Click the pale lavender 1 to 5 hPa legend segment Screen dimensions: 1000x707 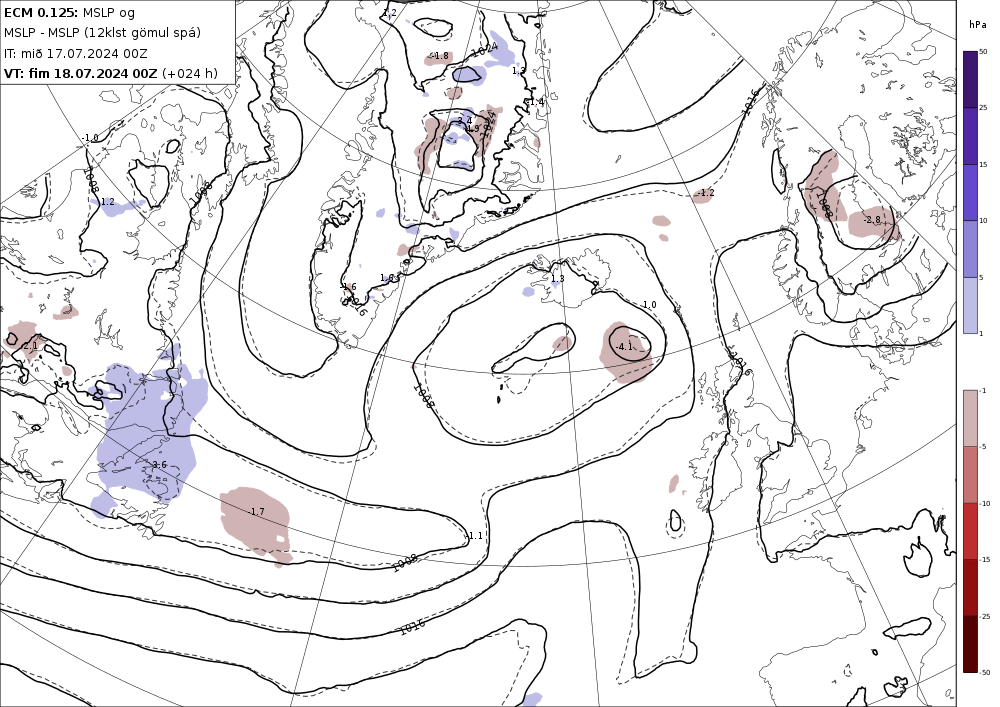pos(970,305)
